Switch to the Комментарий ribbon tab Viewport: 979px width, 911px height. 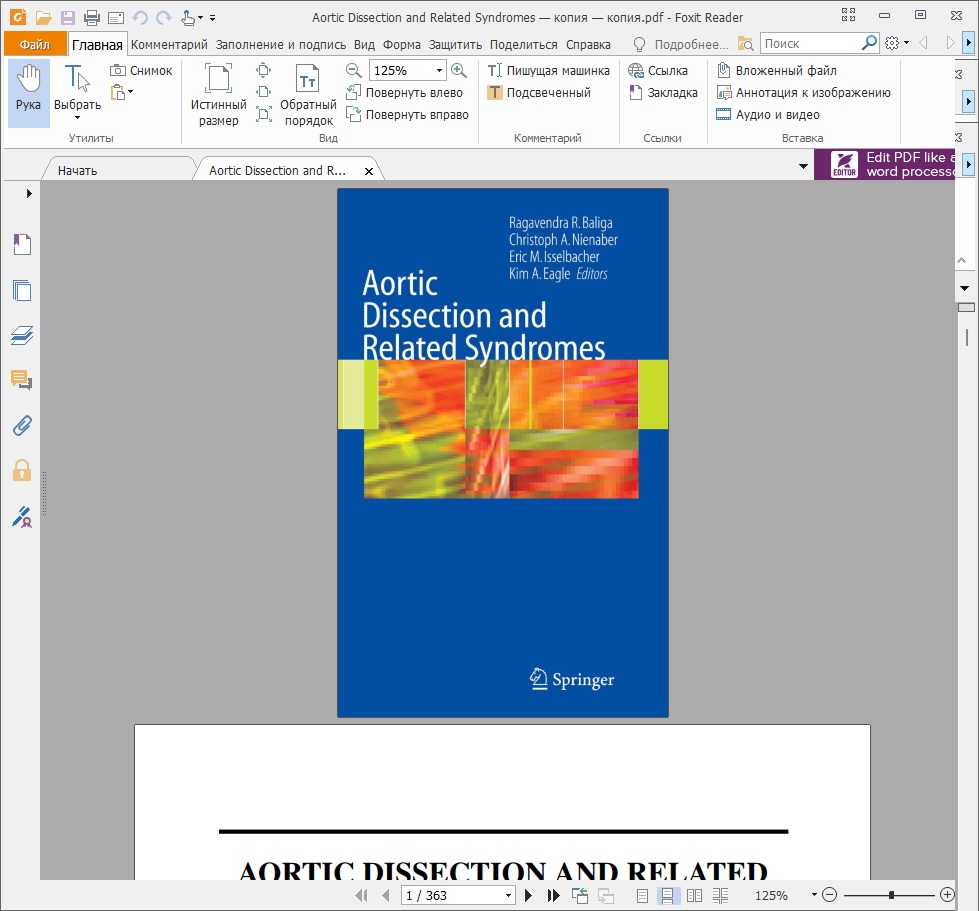pos(169,44)
